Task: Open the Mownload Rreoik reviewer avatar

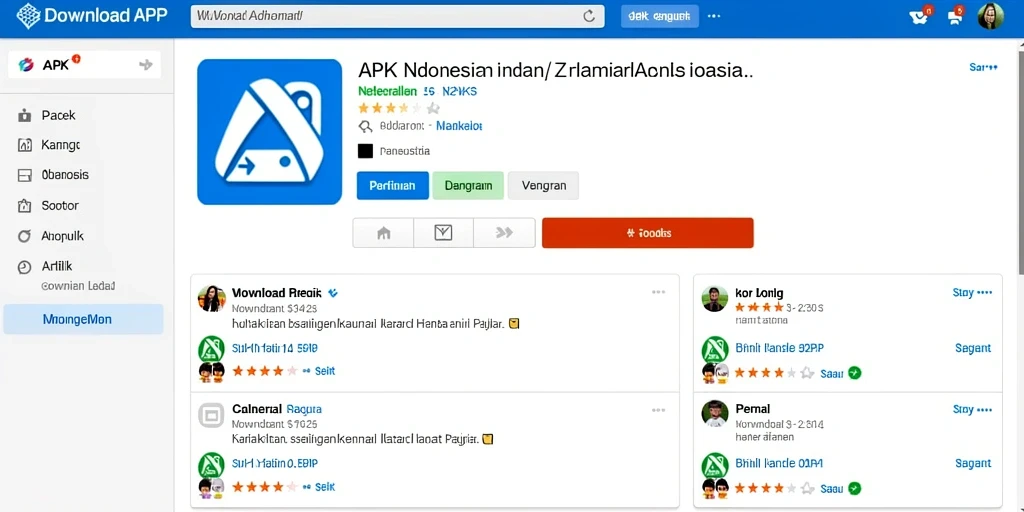Action: click(212, 298)
